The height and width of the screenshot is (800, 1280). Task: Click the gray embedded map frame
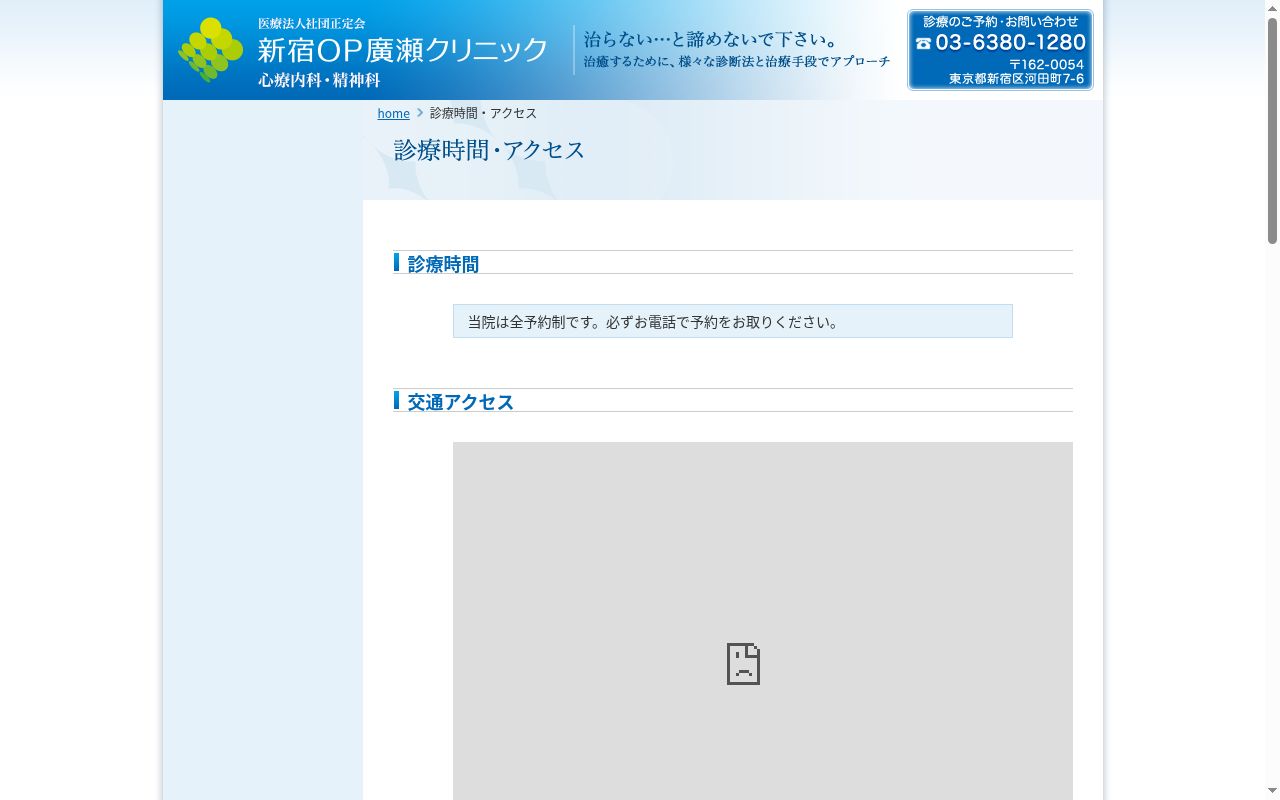tap(763, 621)
